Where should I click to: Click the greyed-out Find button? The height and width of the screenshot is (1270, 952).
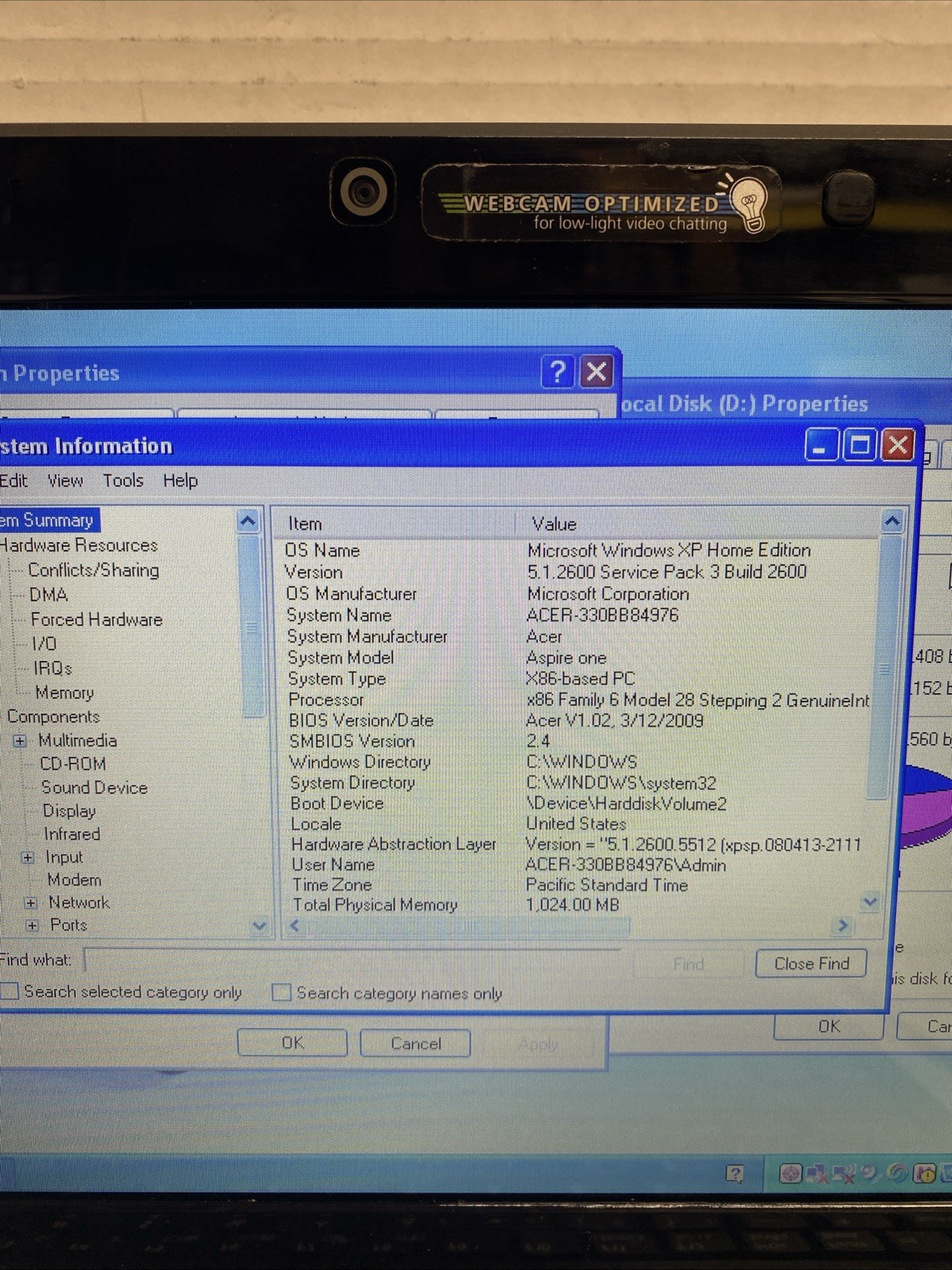tap(688, 963)
